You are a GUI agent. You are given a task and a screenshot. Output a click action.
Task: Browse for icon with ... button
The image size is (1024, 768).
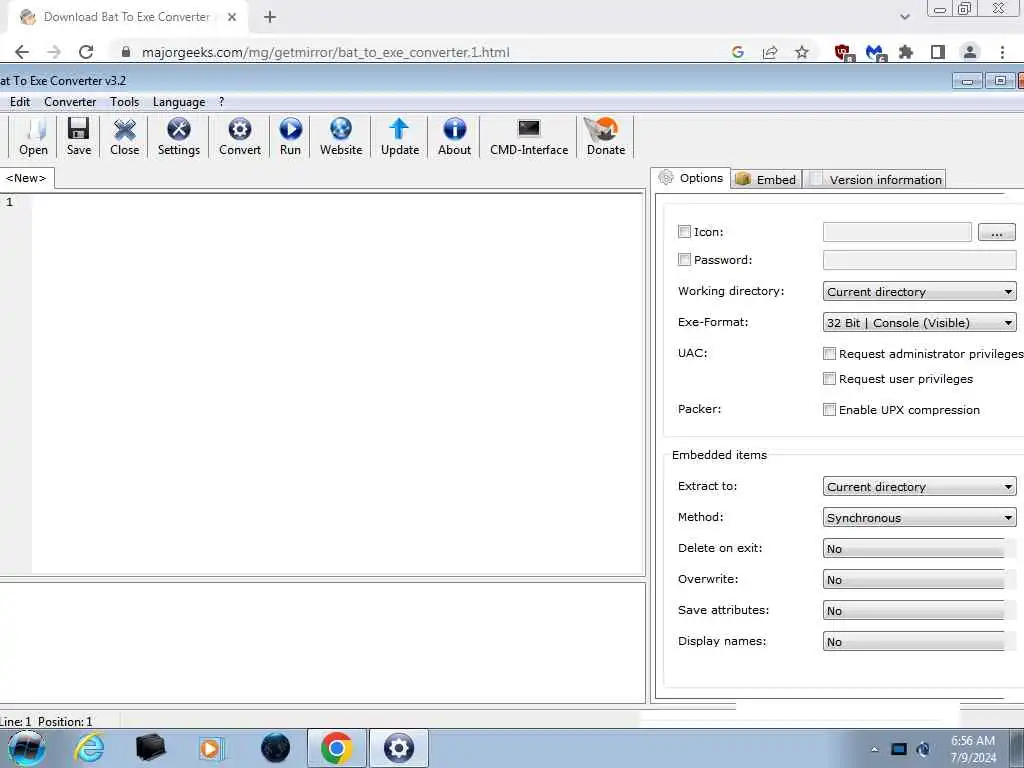pyautogui.click(x=997, y=232)
